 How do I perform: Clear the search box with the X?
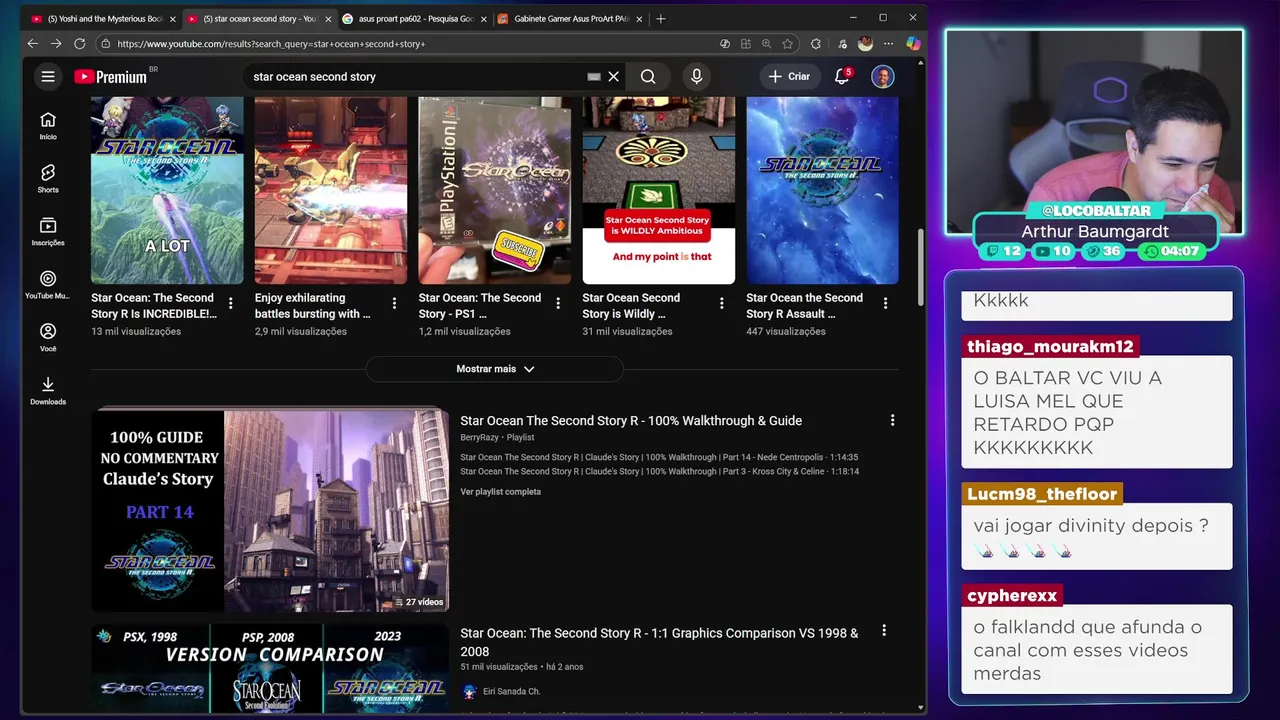click(614, 76)
